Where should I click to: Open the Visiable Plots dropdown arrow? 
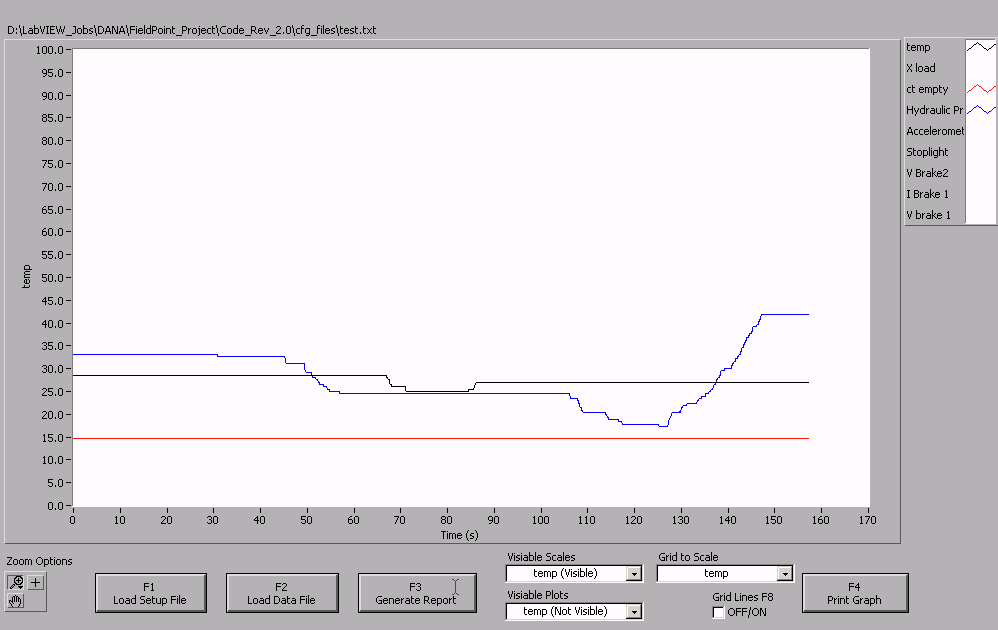tap(633, 612)
